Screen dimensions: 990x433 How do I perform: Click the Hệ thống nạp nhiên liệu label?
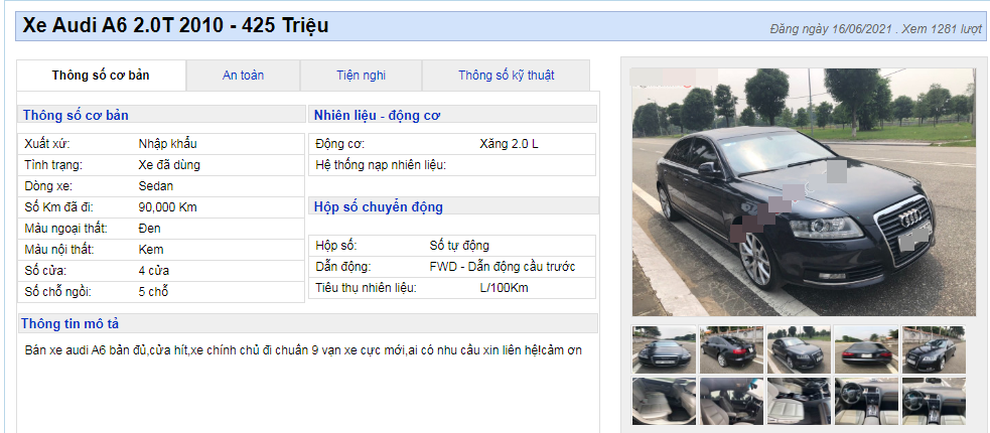381,165
